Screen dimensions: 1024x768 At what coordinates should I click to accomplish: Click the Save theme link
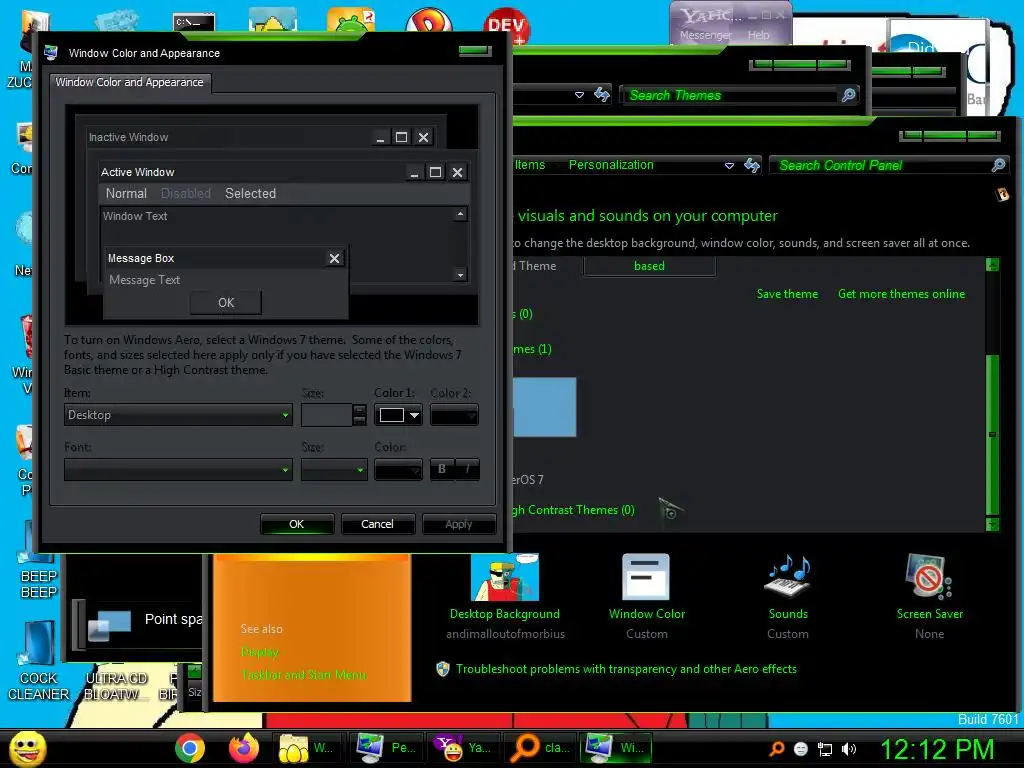pyautogui.click(x=787, y=294)
